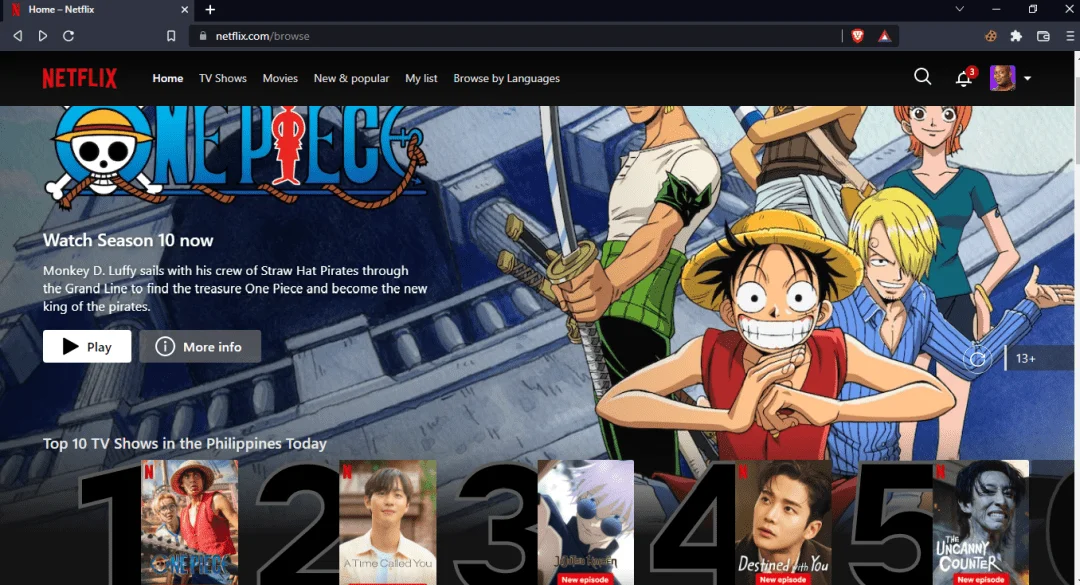Click the profile avatar picture
The height and width of the screenshot is (585, 1080).
(1002, 78)
